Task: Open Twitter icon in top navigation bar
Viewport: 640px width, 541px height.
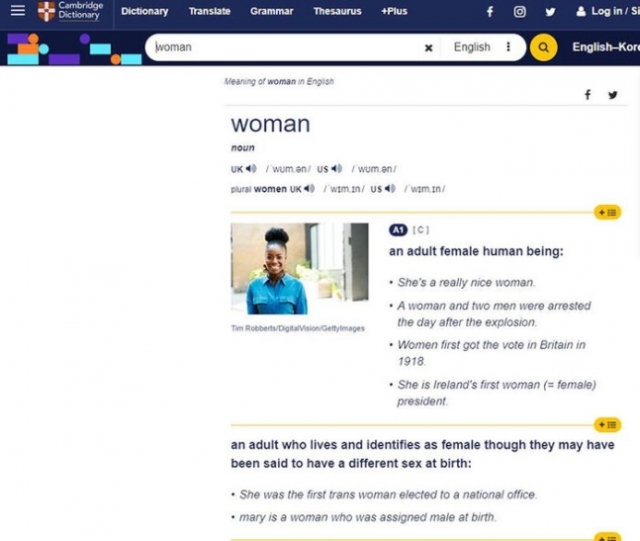Action: [550, 11]
